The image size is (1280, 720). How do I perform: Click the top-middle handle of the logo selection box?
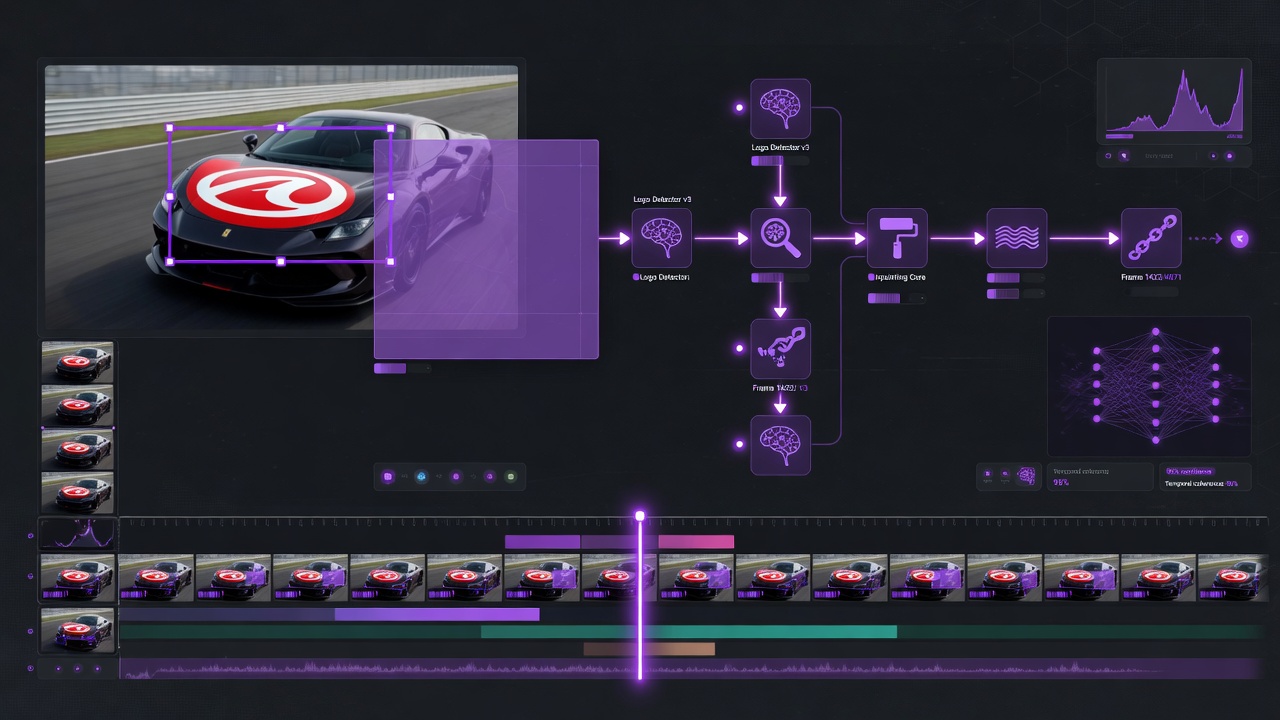coord(280,128)
